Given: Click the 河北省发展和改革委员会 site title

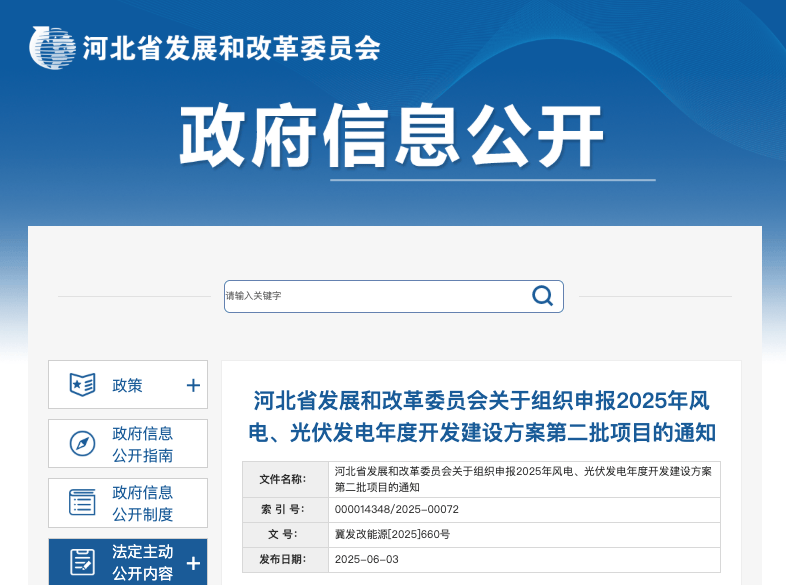Looking at the screenshot, I should tap(232, 49).
